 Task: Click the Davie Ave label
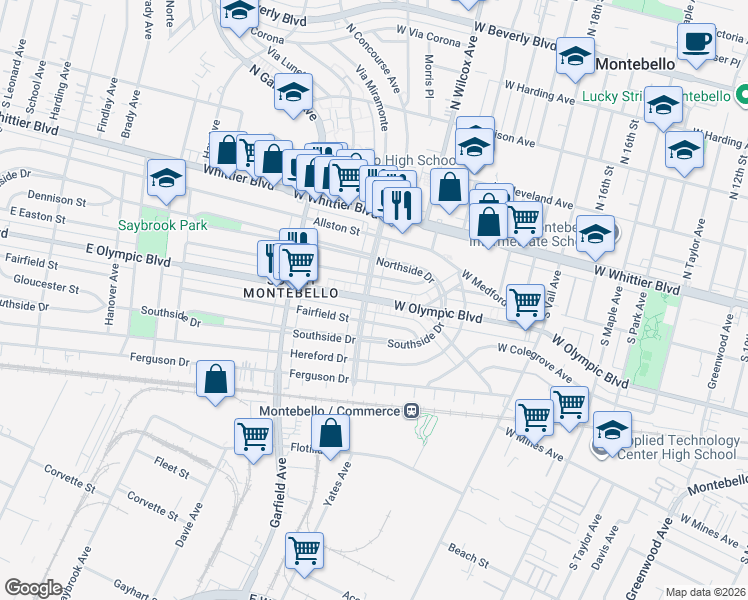(x=188, y=525)
